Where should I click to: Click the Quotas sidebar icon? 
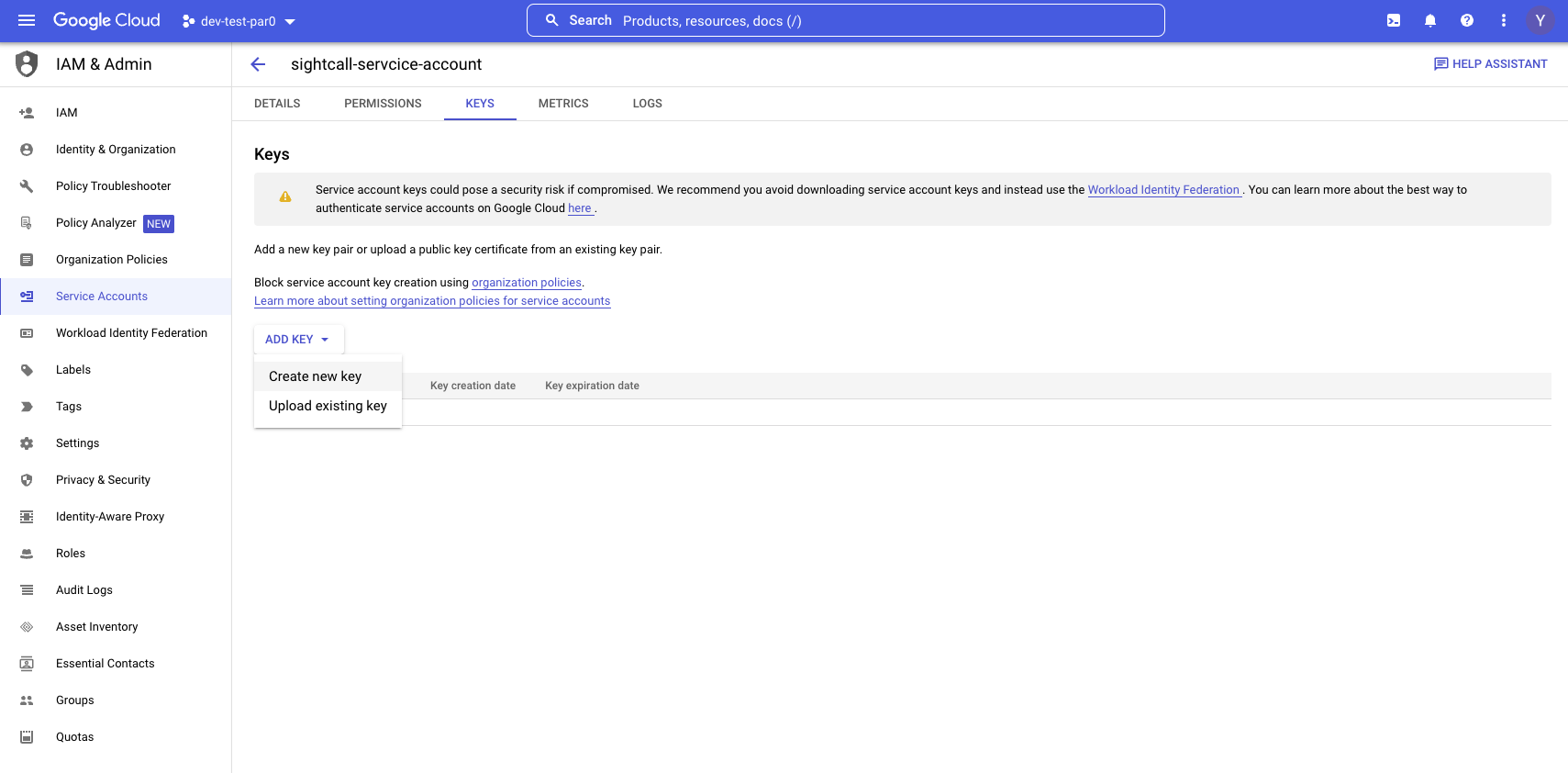(27, 737)
